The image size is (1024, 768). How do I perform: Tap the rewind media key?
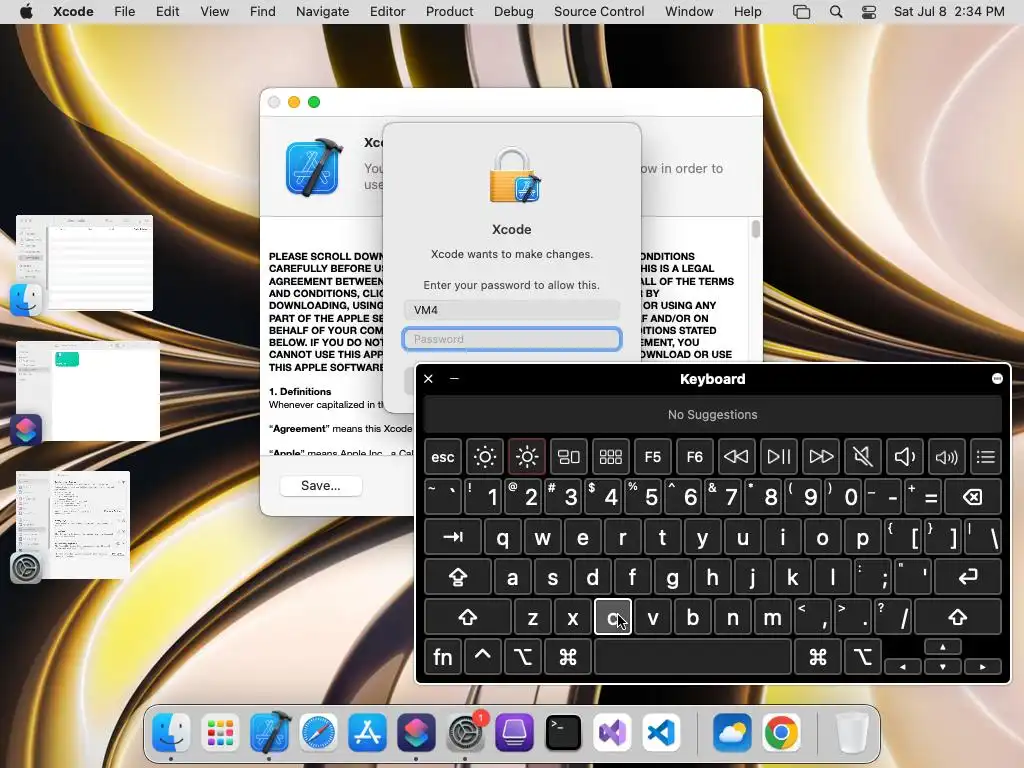coord(736,456)
